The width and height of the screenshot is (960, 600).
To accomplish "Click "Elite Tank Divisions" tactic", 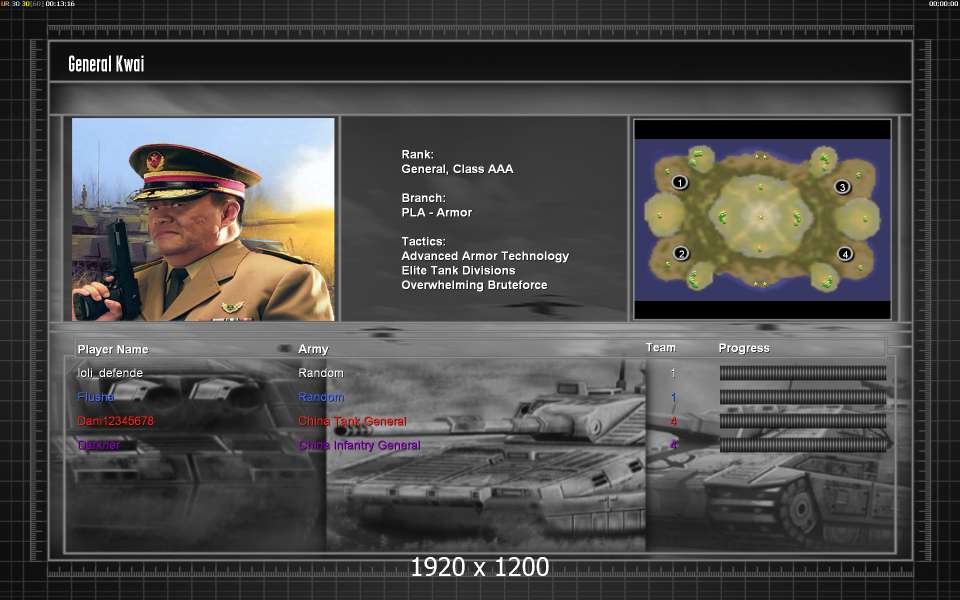I will click(x=458, y=271).
